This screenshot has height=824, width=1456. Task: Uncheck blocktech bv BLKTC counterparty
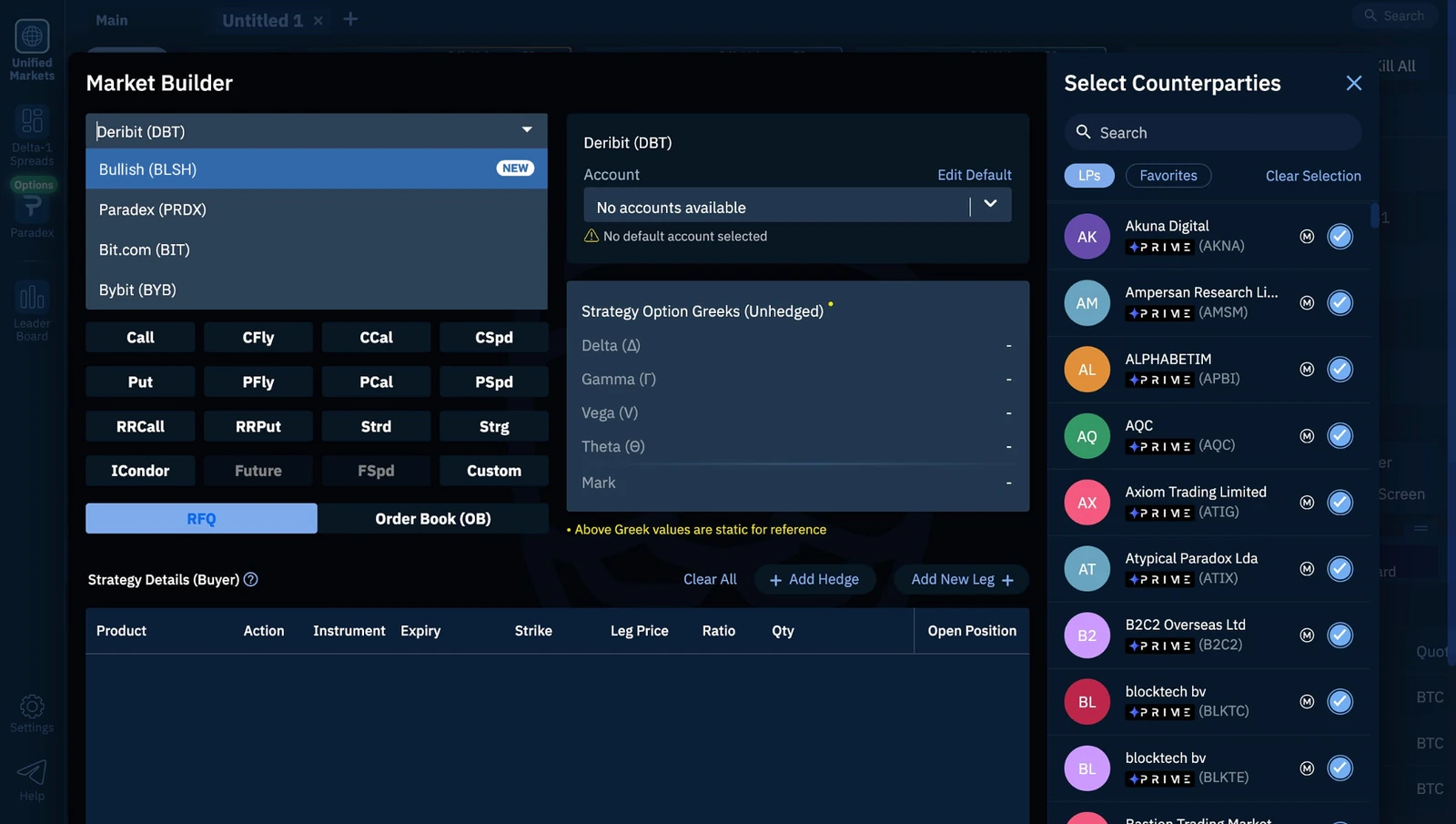coord(1340,702)
